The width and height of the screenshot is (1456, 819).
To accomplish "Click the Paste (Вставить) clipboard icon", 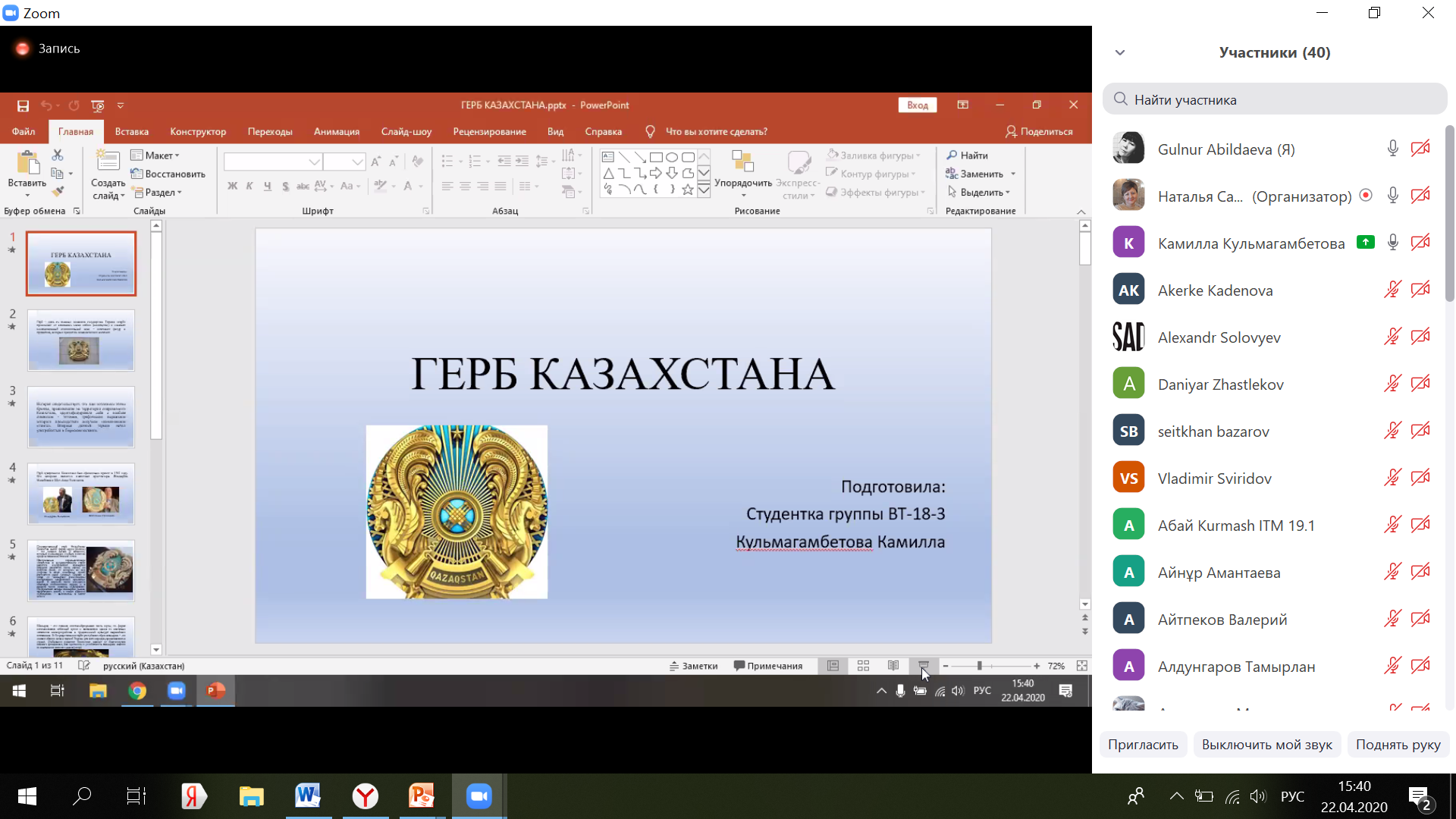I will [27, 163].
